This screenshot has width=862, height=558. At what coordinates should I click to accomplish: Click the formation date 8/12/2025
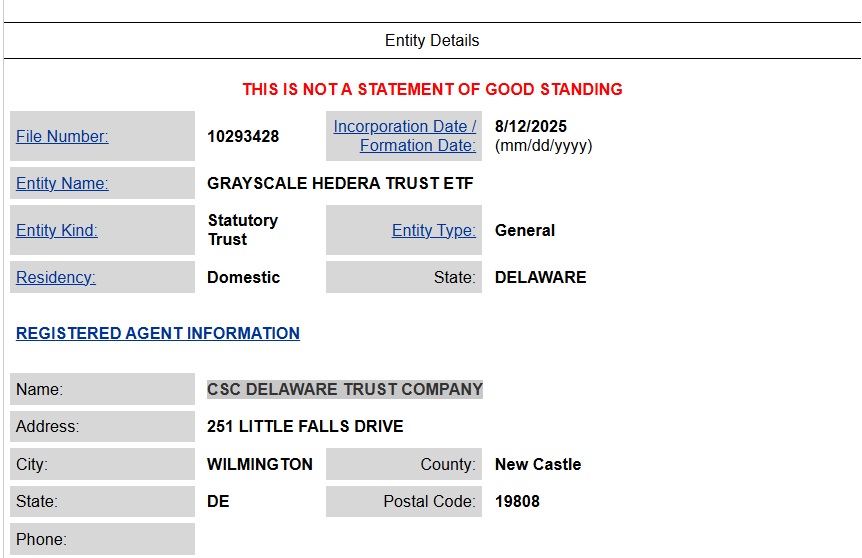tap(531, 127)
